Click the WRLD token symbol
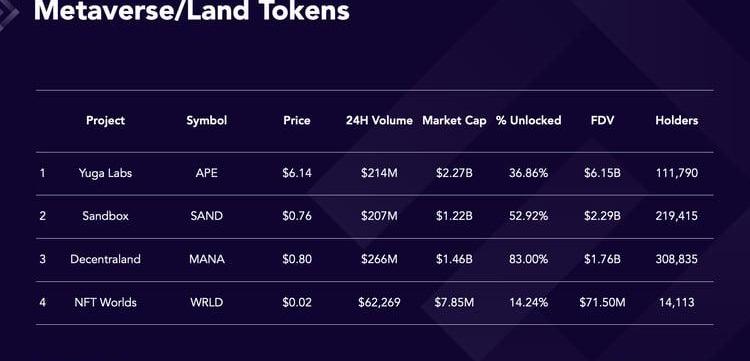 click(207, 303)
